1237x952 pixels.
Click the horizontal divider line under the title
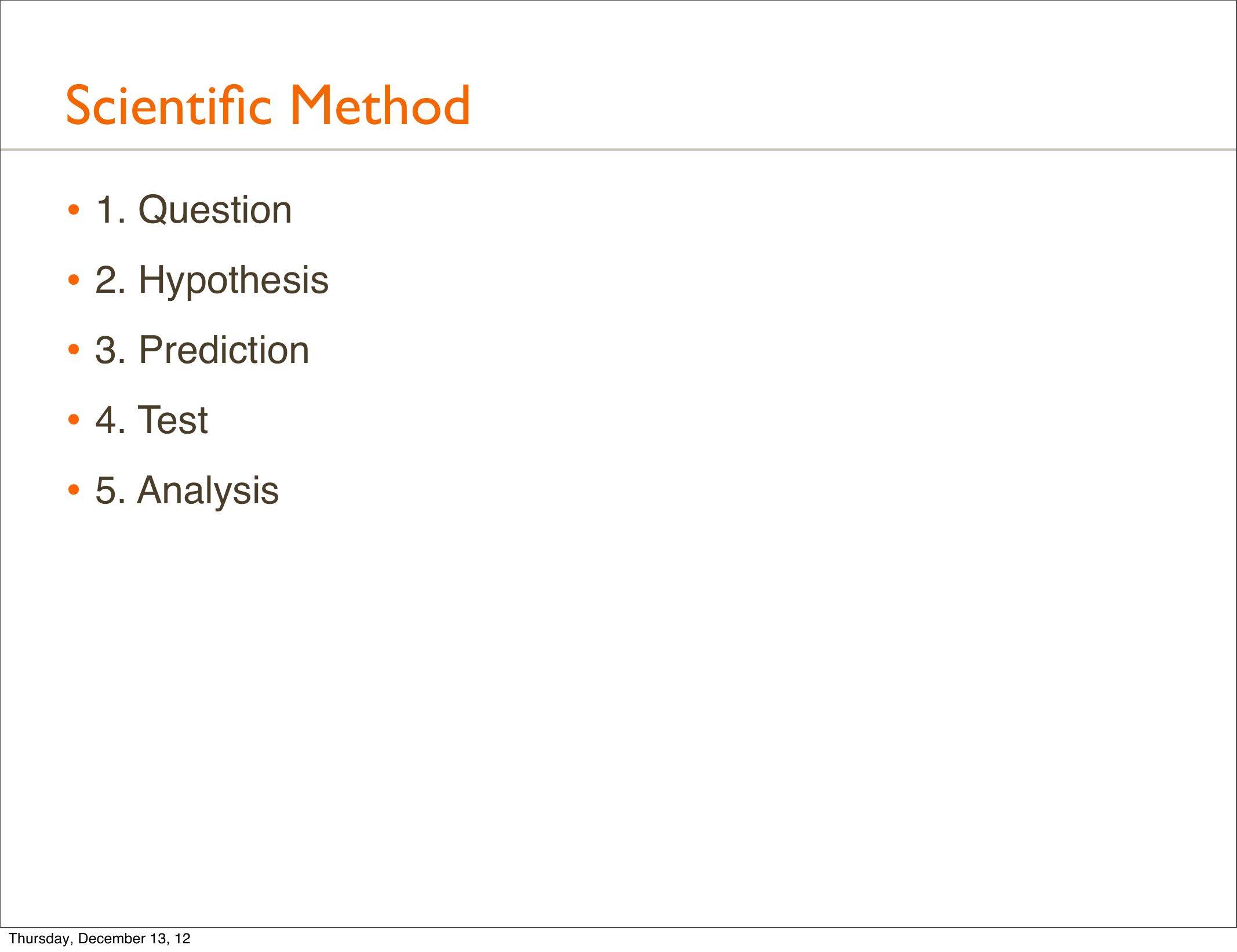(x=618, y=150)
